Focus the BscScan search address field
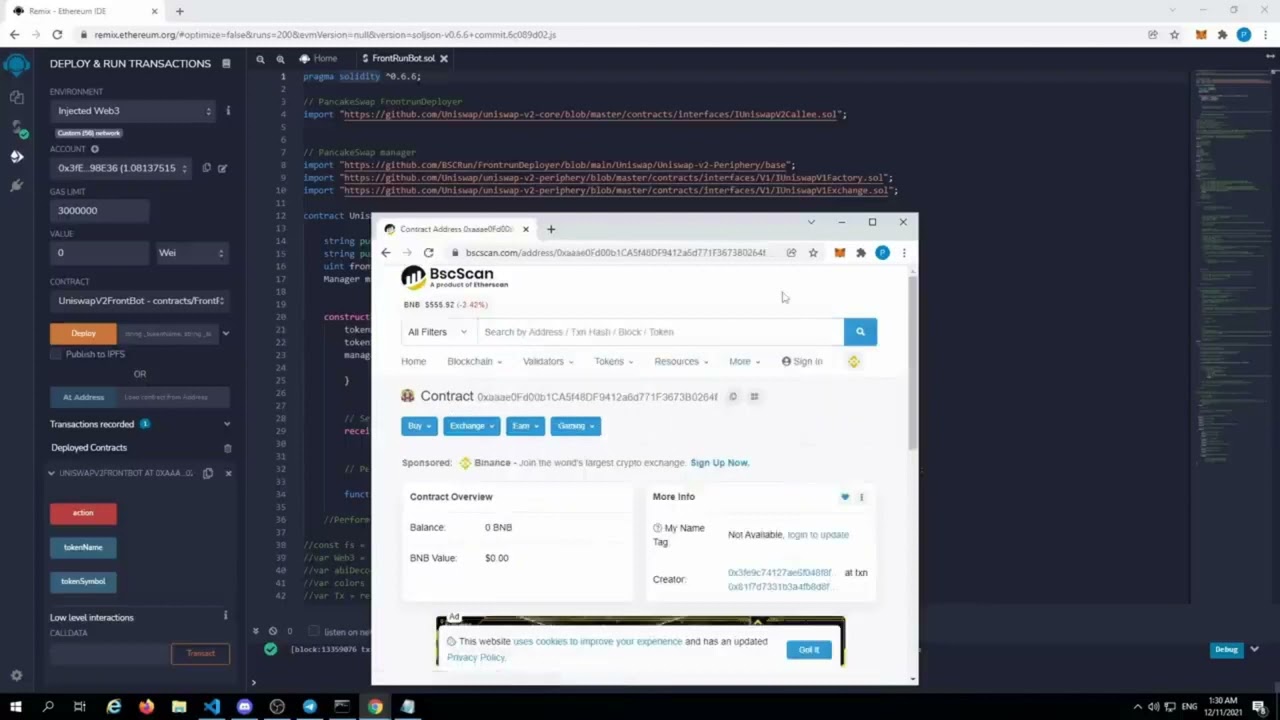Viewport: 1280px width, 720px height. coord(661,332)
